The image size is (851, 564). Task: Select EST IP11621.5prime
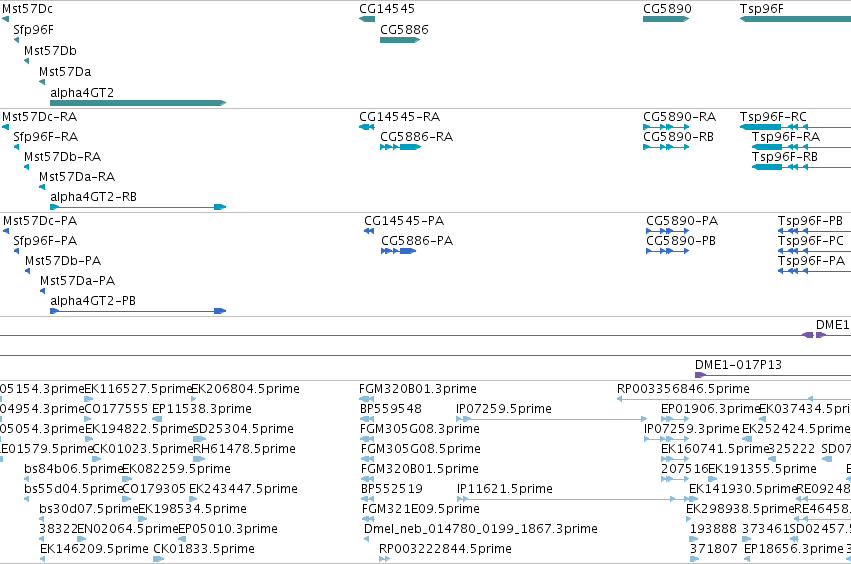tap(505, 490)
